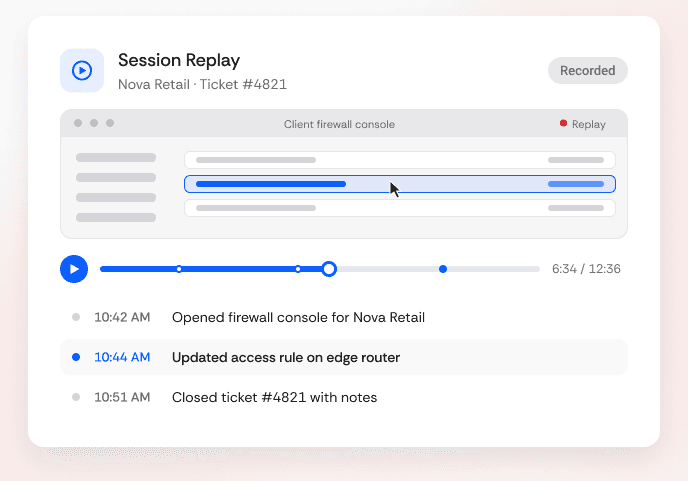Jump to the solid blue marker ahead of the playhead
688x481 pixels.
point(443,269)
